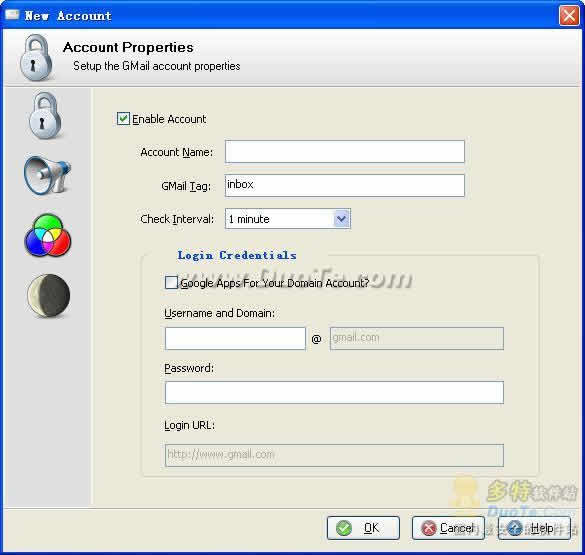Toggle the Enable Account checkbox
585x555 pixels.
[x=123, y=119]
